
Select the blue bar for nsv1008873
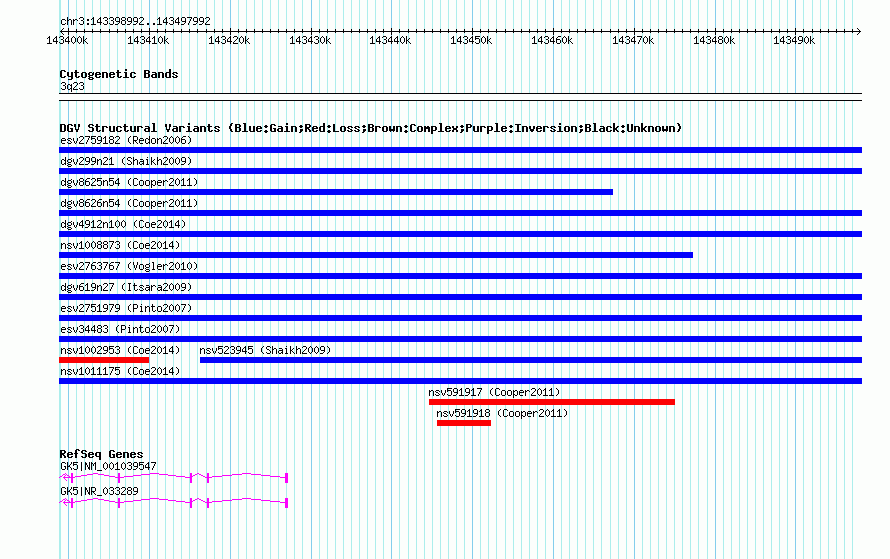pos(376,255)
